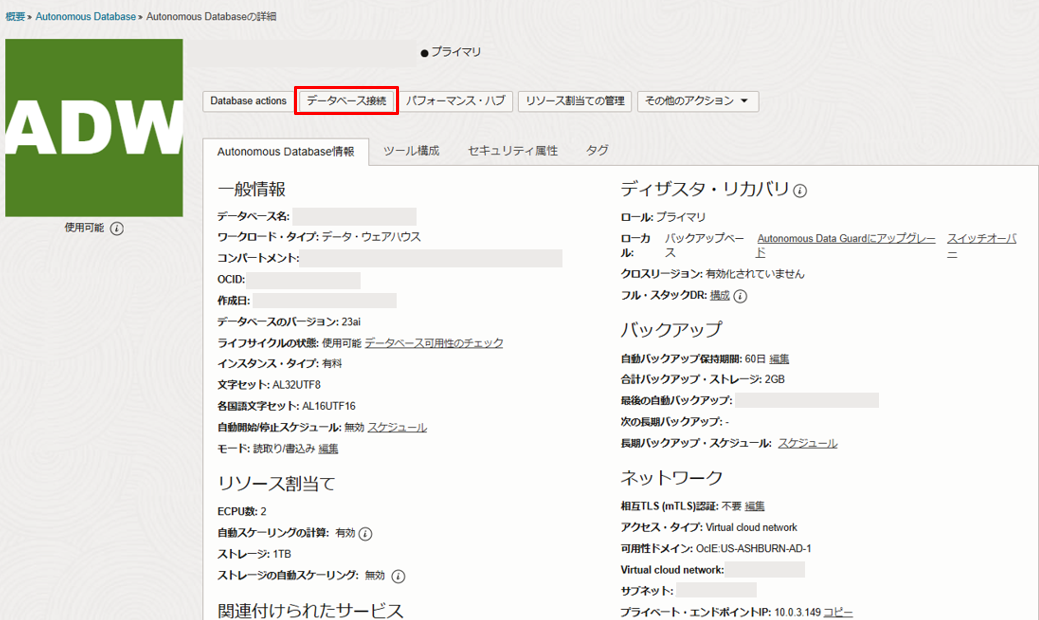This screenshot has width=1039, height=620.
Task: Switch to セキュリティ属性 tab
Action: tap(513, 151)
